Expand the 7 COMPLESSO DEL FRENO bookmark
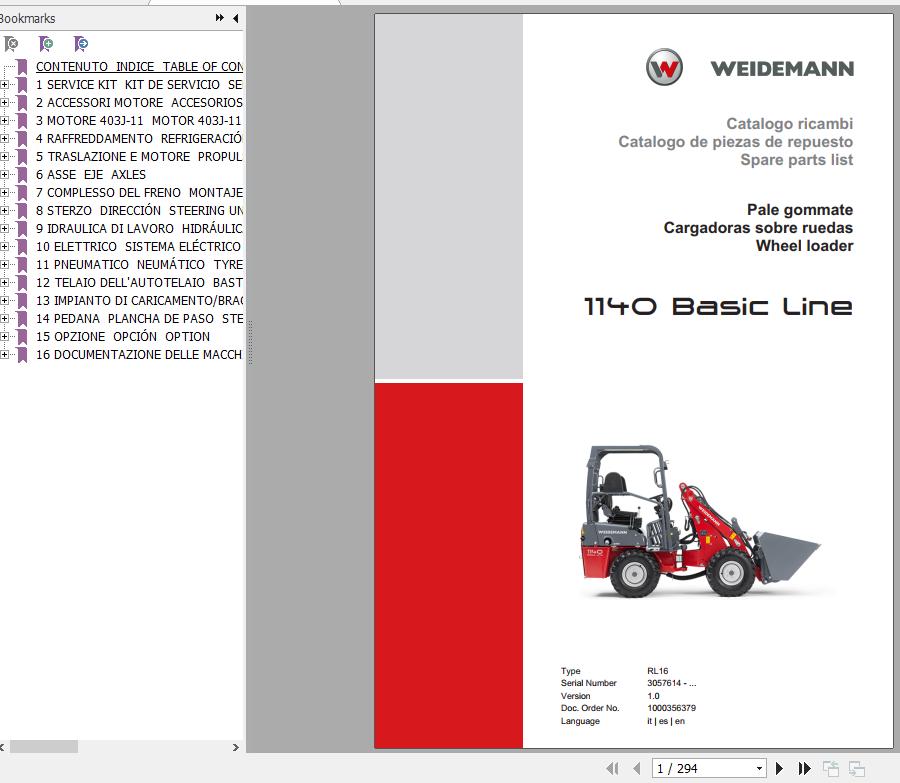900x783 pixels. coord(5,192)
